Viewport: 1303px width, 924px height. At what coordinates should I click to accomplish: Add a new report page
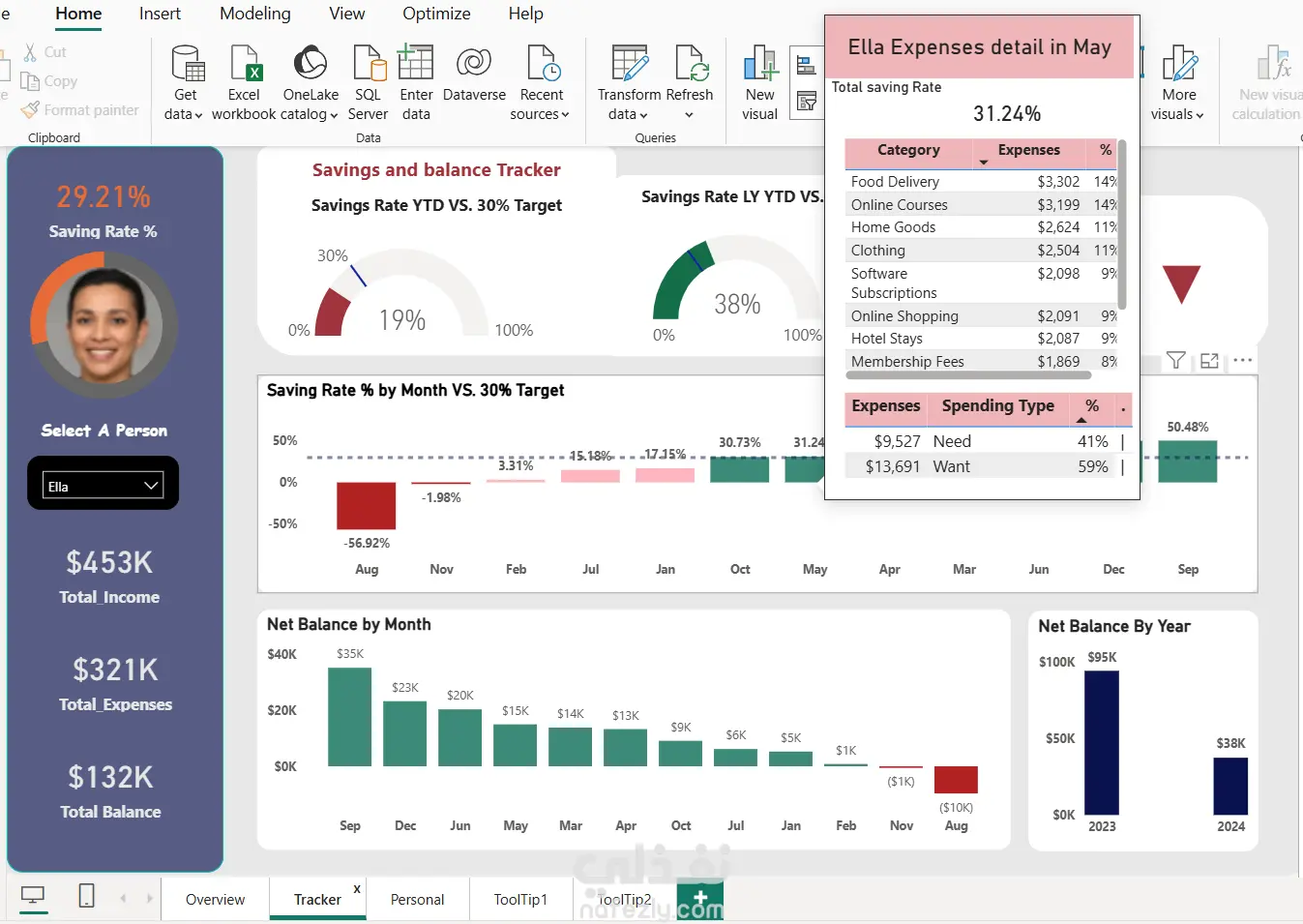click(x=700, y=900)
